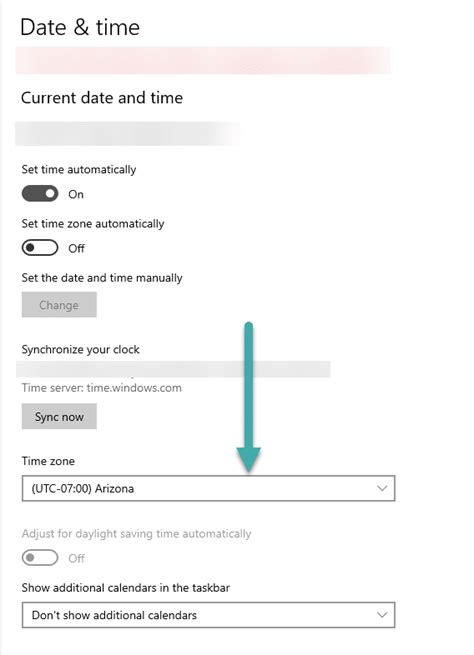The width and height of the screenshot is (474, 655).
Task: Click the Date & time page heading
Action: click(80, 27)
